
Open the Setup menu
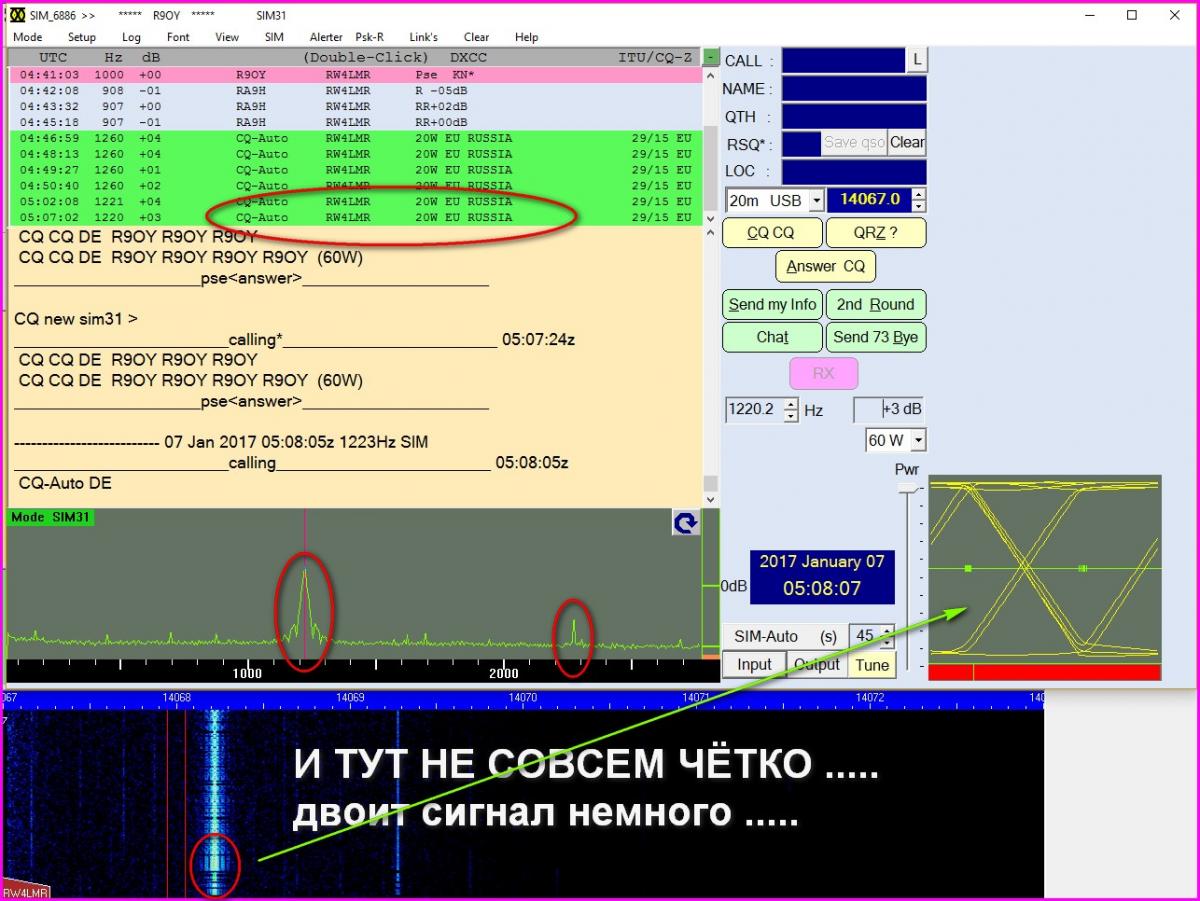tap(82, 37)
